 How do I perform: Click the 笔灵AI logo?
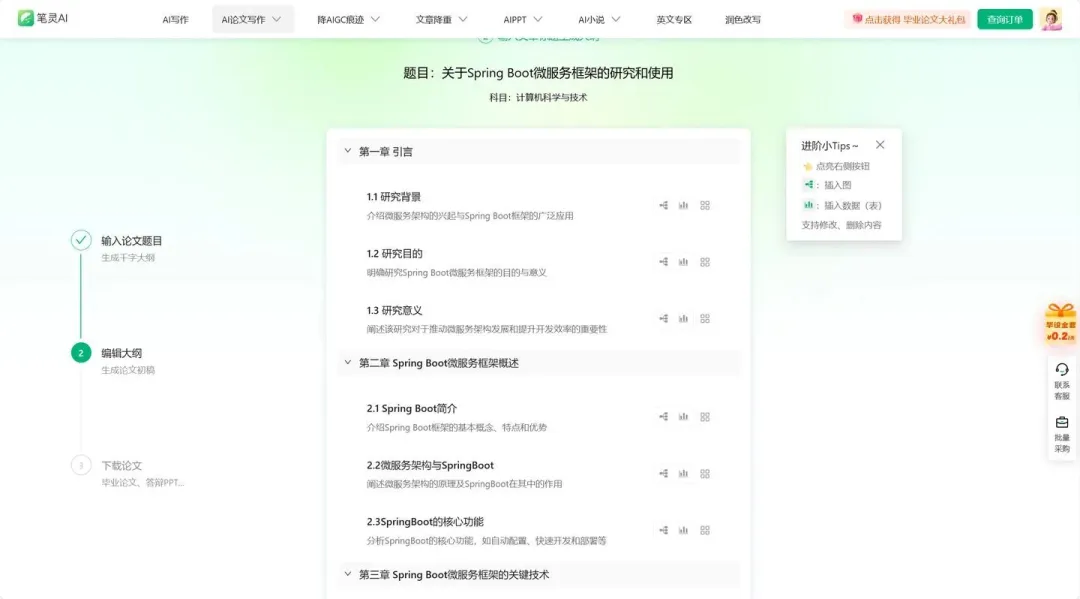click(42, 19)
